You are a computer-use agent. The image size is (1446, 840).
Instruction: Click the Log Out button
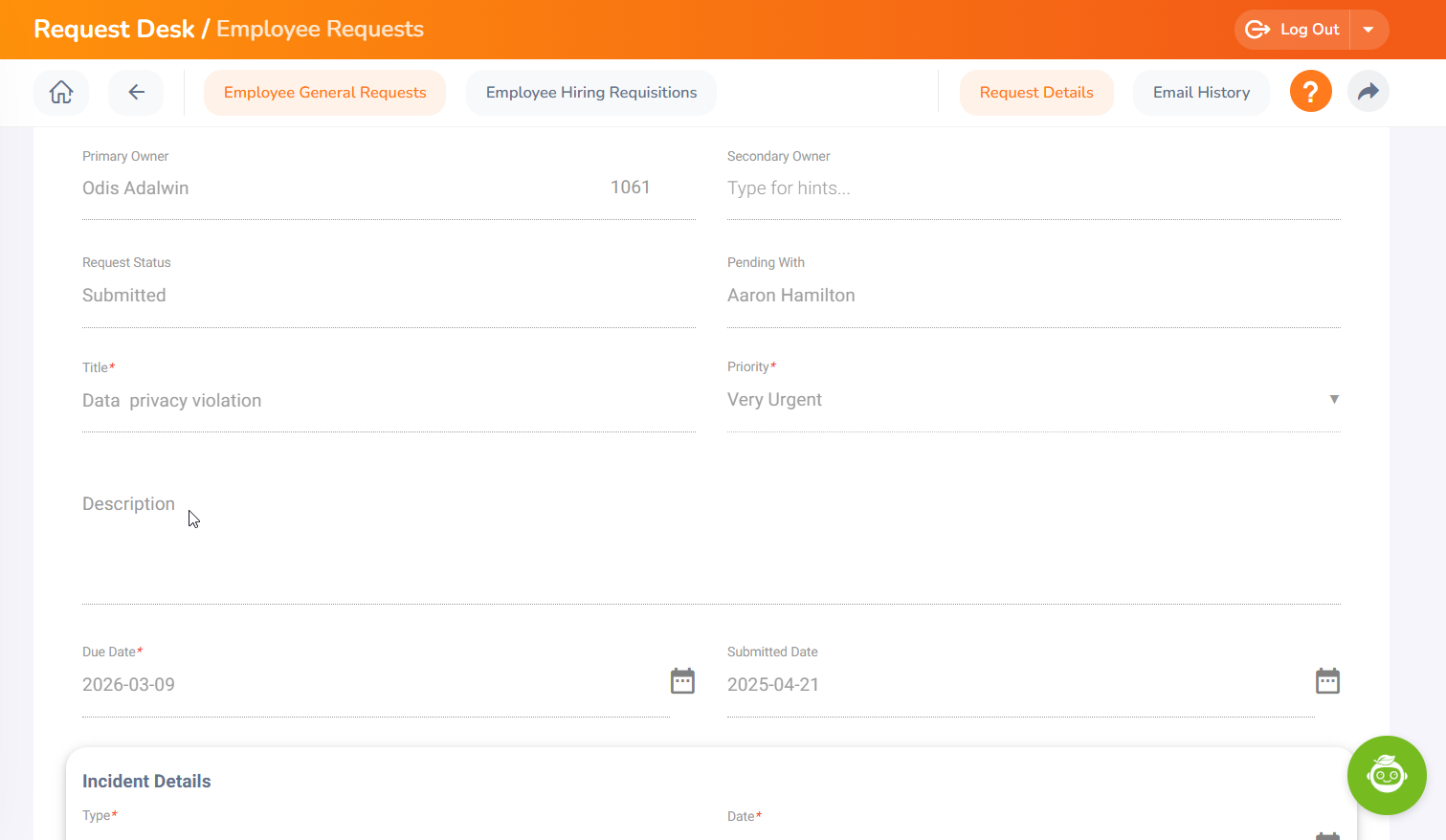pyautogui.click(x=1294, y=30)
